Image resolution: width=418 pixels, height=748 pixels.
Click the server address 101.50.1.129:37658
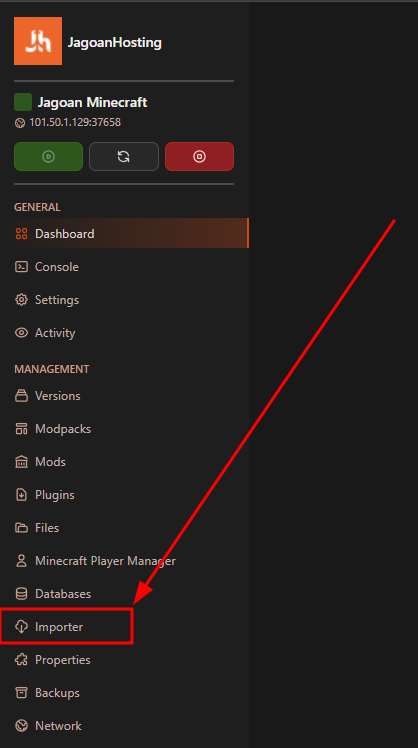pyautogui.click(x=75, y=123)
